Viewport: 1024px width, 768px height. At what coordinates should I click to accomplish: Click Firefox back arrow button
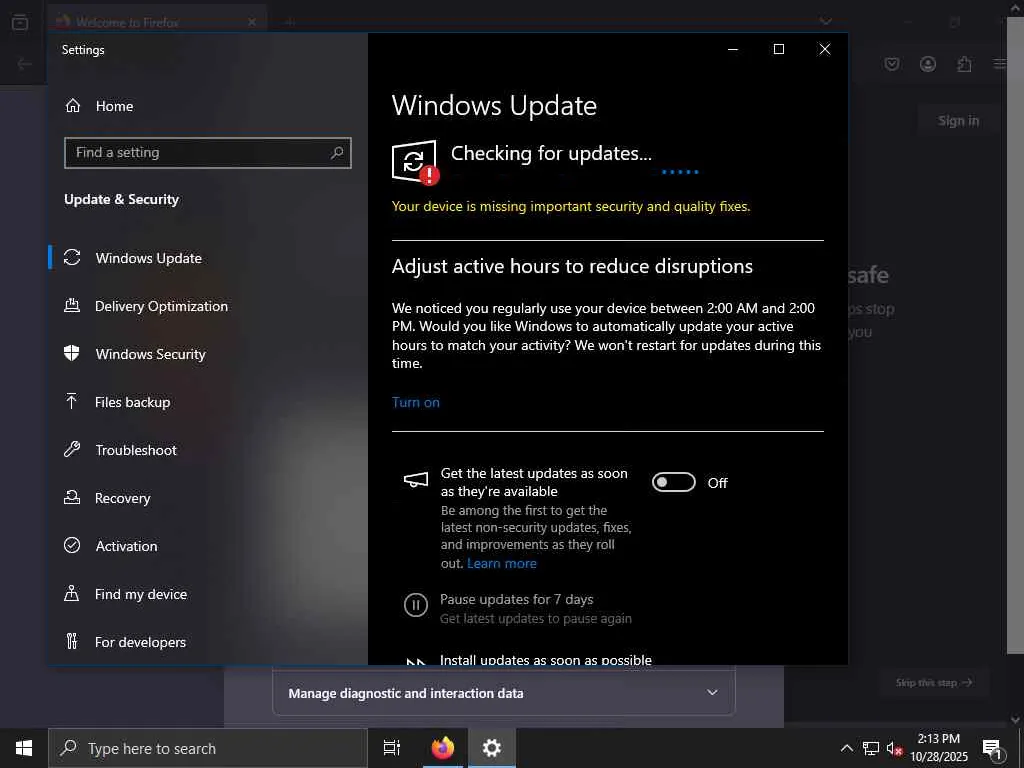[25, 64]
